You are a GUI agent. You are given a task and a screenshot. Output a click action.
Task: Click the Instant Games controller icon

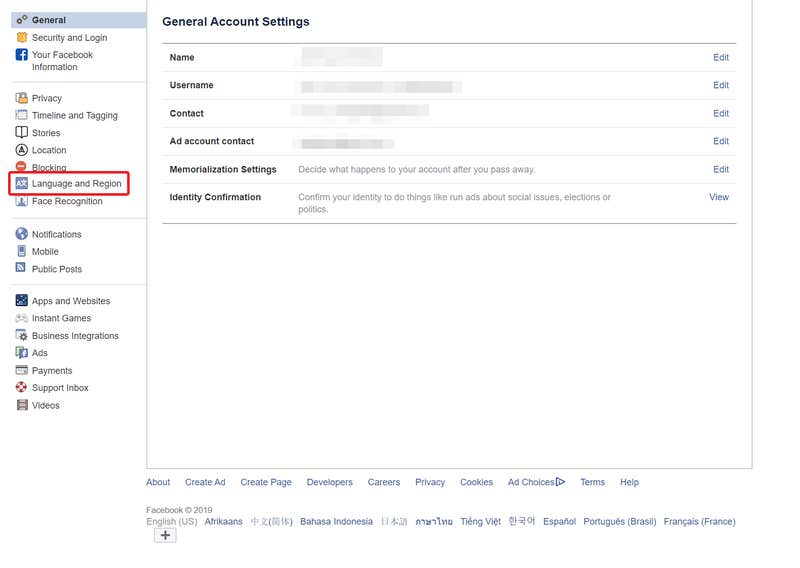tap(21, 318)
